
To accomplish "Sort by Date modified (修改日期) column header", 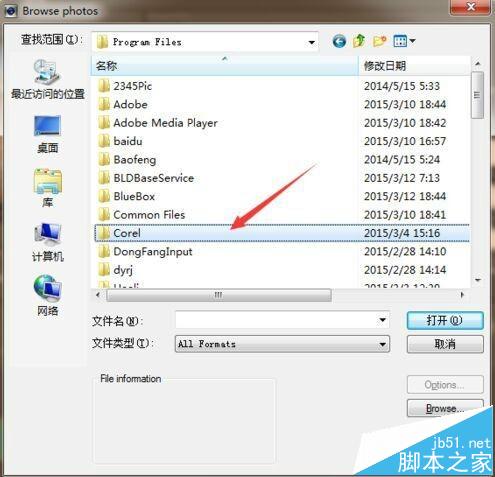I will point(414,66).
